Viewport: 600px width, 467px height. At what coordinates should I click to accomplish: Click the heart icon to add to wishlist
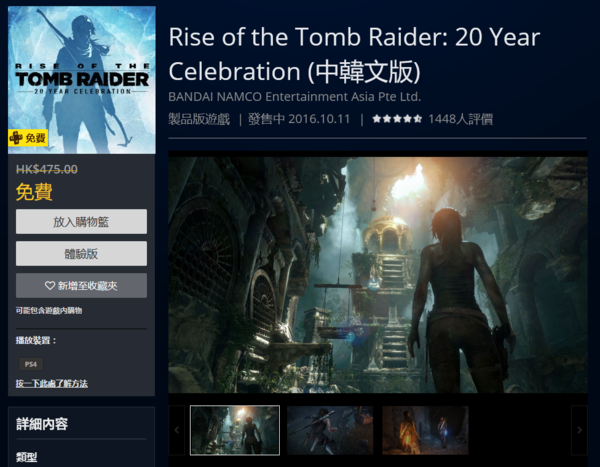(51, 286)
